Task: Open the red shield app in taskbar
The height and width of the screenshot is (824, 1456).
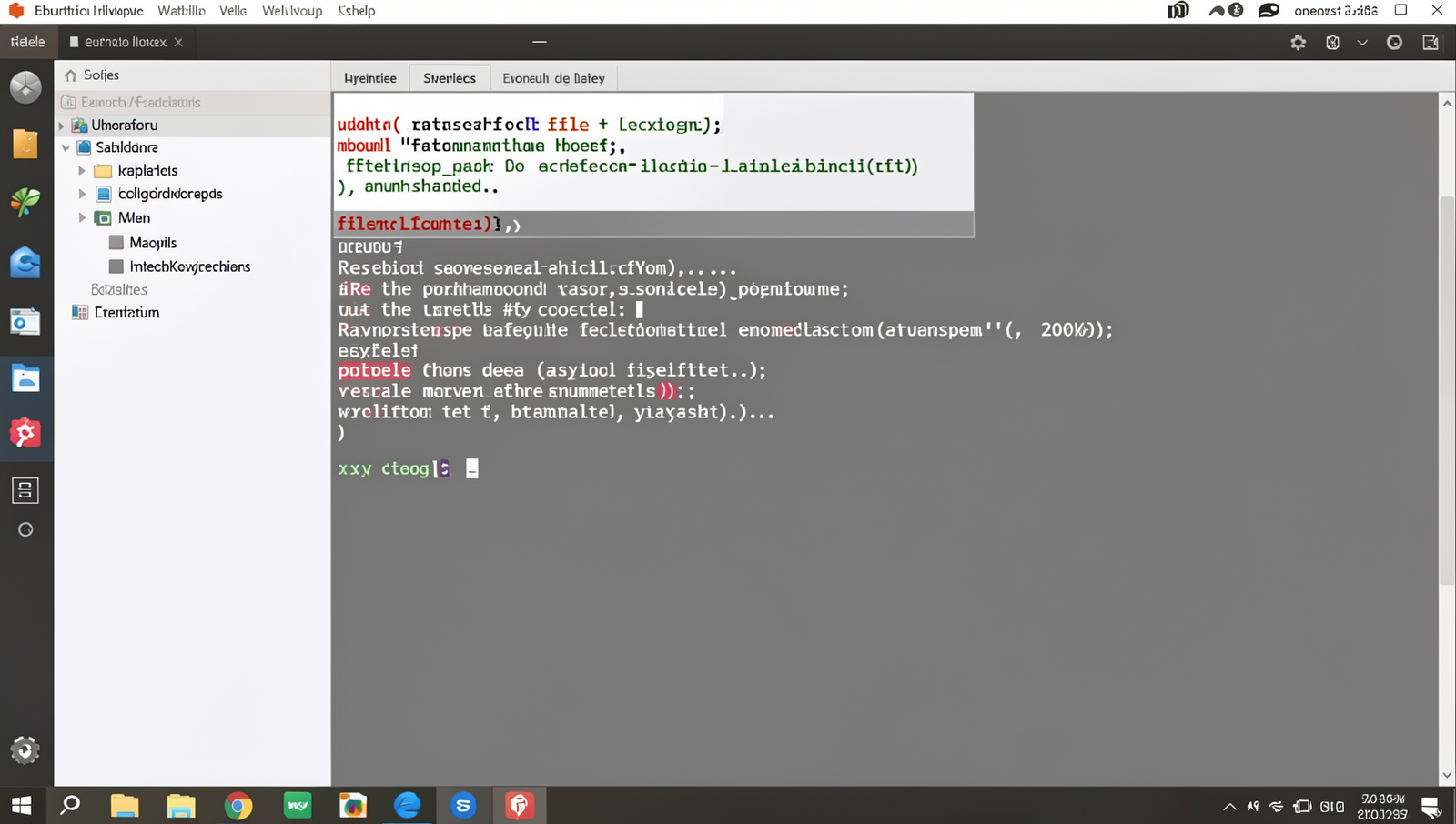Action: pyautogui.click(x=520, y=805)
